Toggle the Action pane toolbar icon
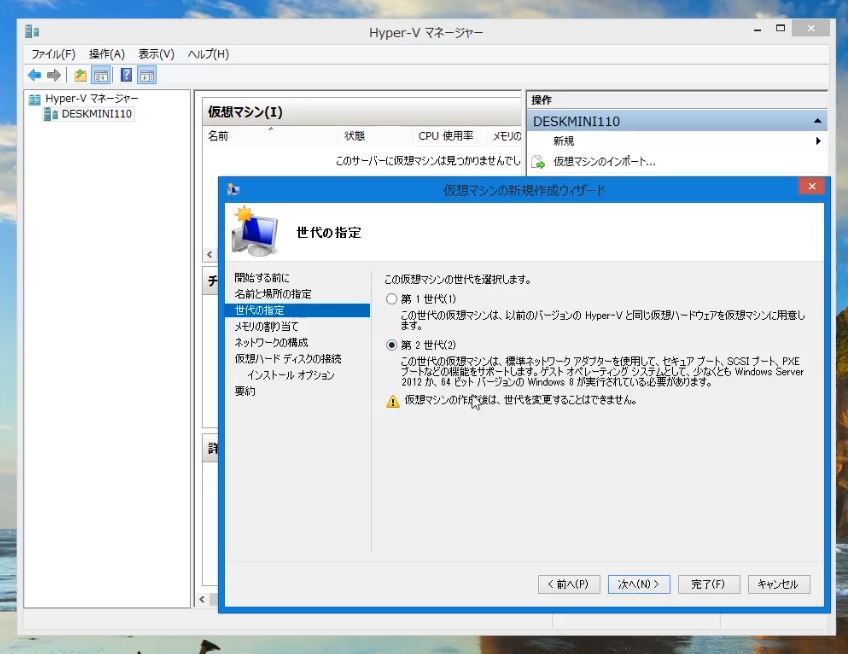 click(x=147, y=75)
